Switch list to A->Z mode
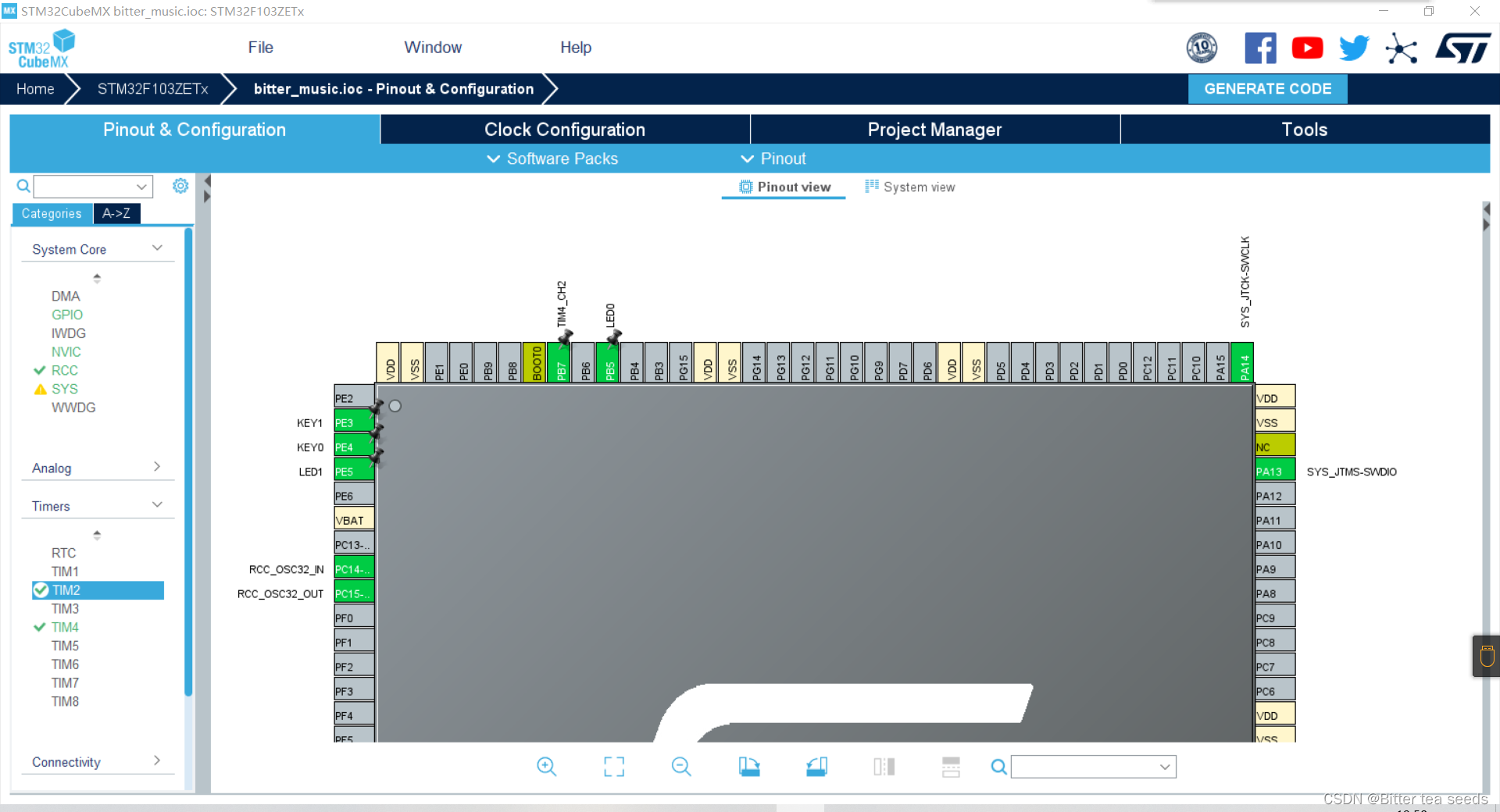The image size is (1500, 812). 116,213
